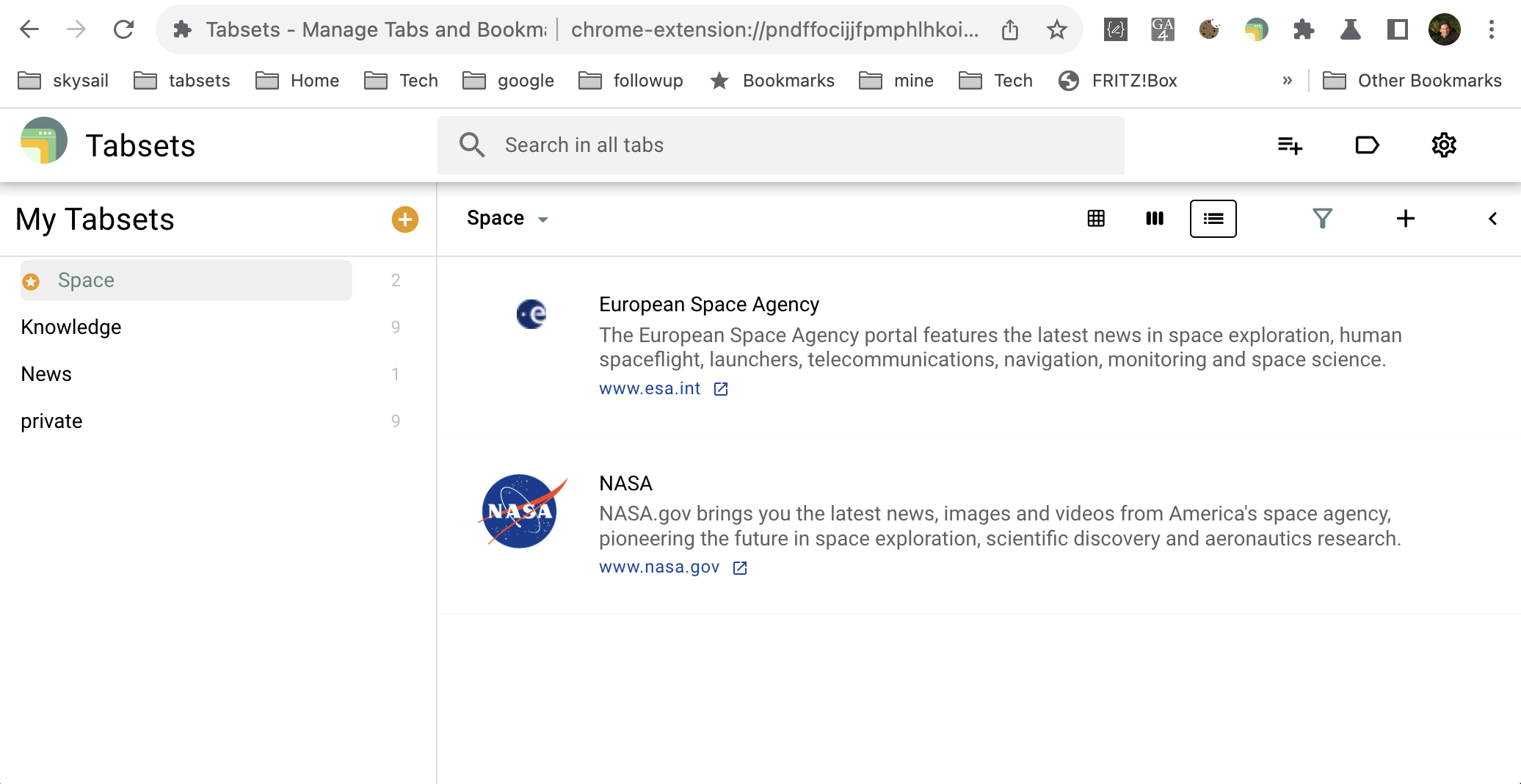This screenshot has height=784, width=1521.
Task: Open the Chrome profile avatar
Action: point(1445,29)
